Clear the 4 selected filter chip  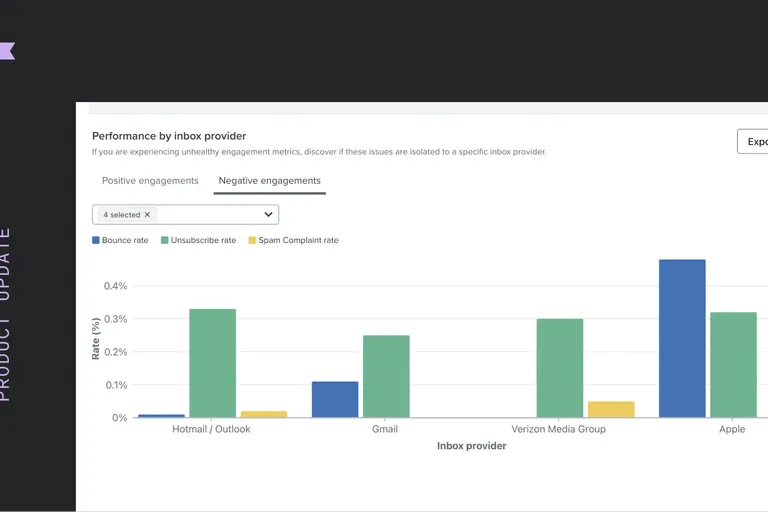click(147, 215)
